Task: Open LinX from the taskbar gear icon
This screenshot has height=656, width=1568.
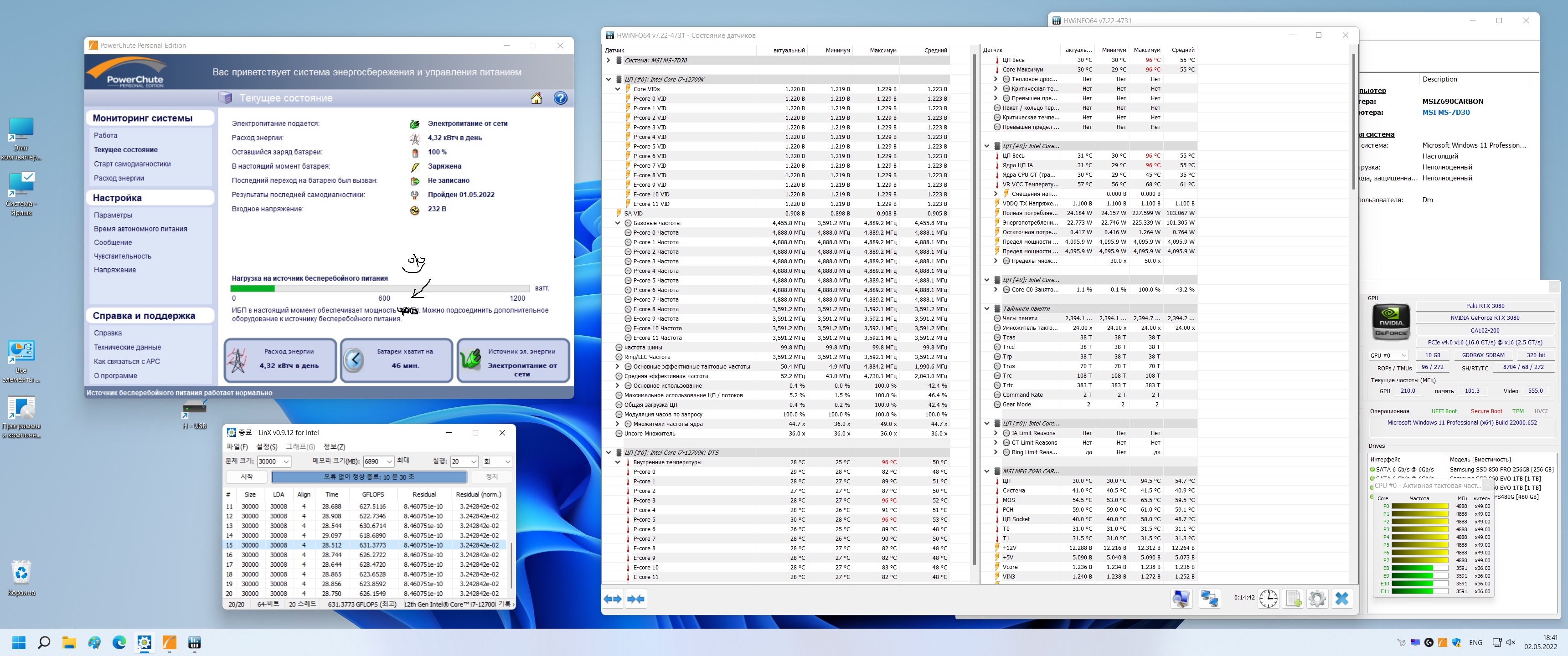Action: pos(144,643)
